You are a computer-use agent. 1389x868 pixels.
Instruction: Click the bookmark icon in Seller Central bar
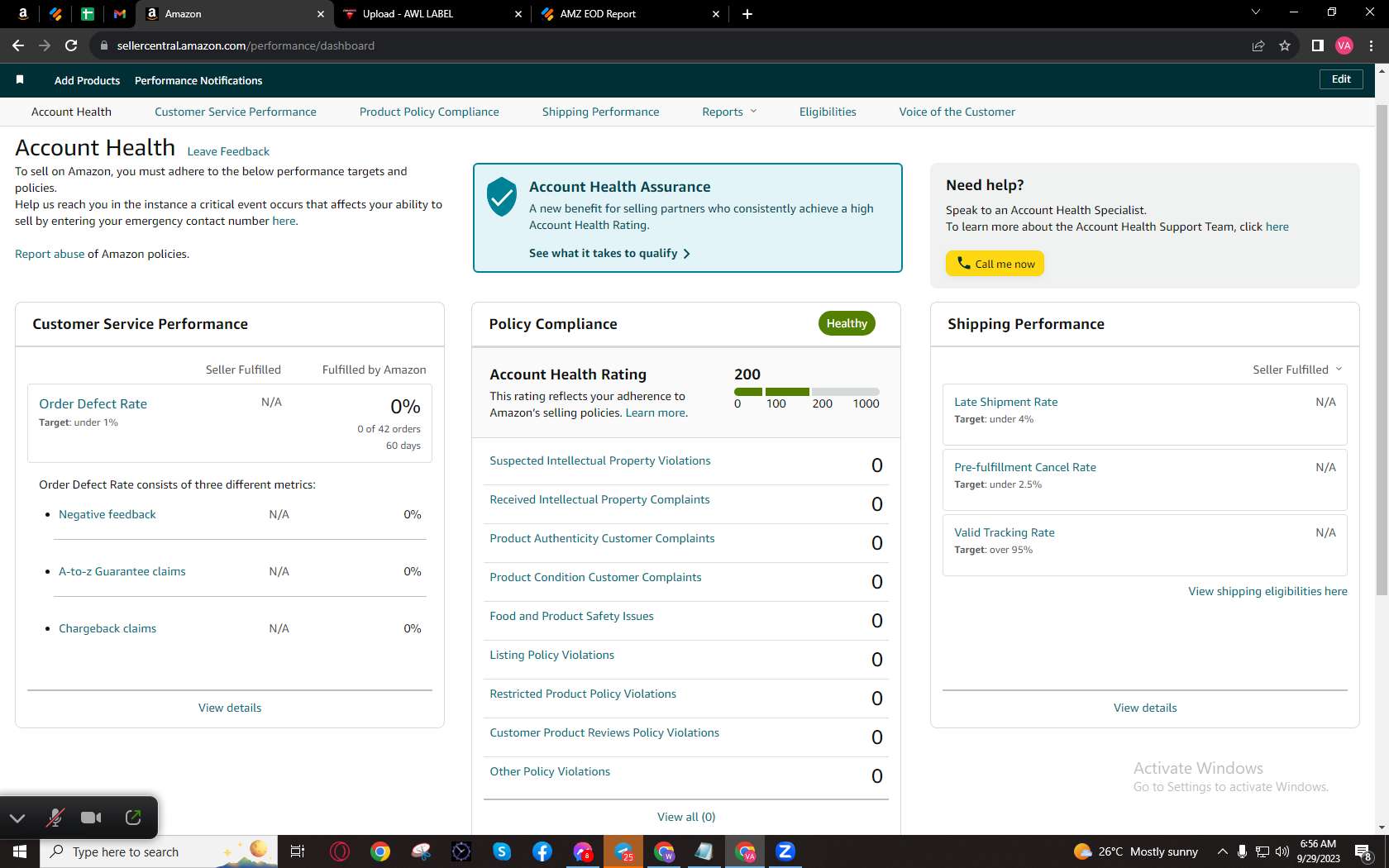click(20, 79)
